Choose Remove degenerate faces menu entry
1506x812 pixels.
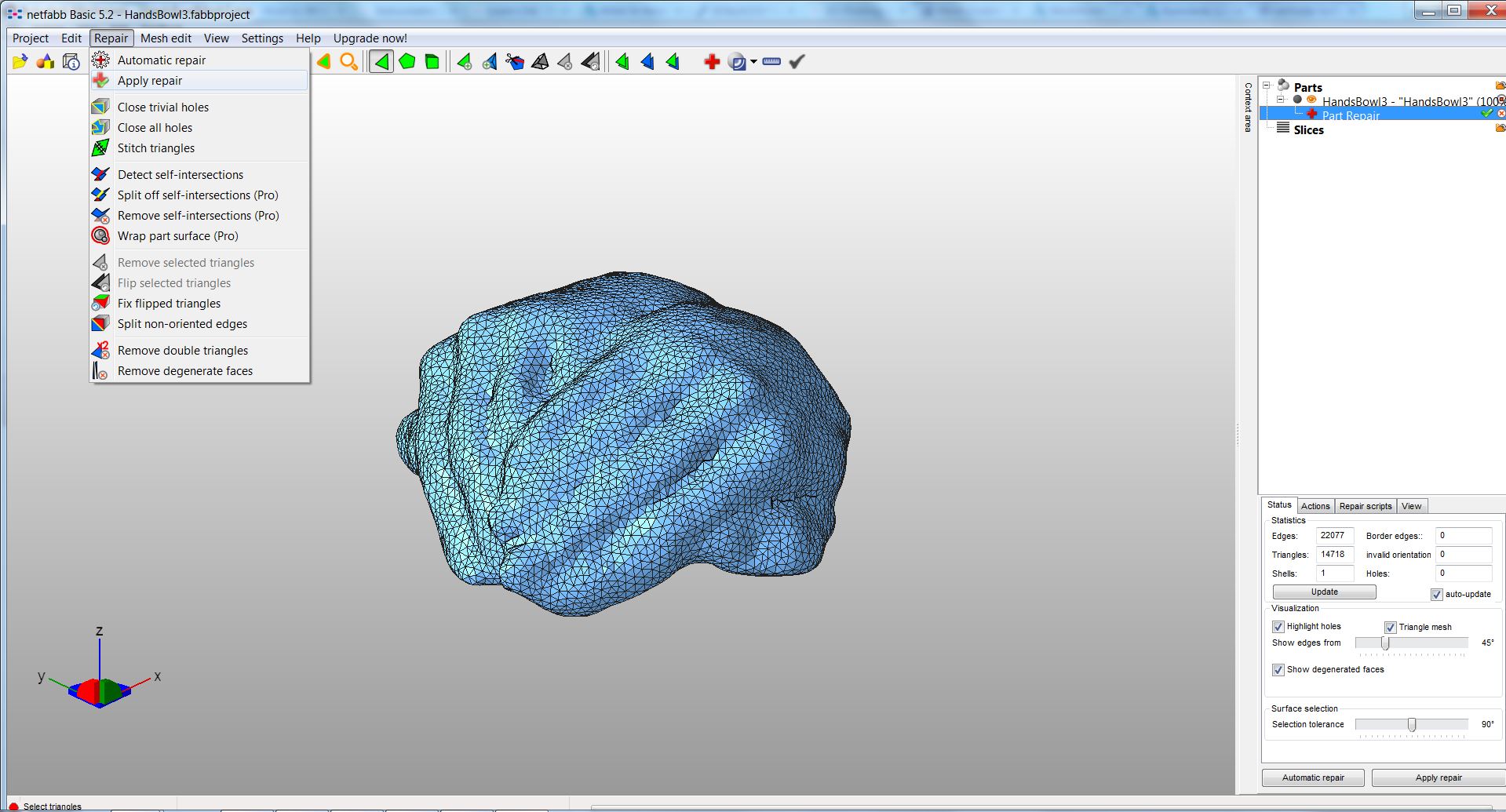[199, 370]
